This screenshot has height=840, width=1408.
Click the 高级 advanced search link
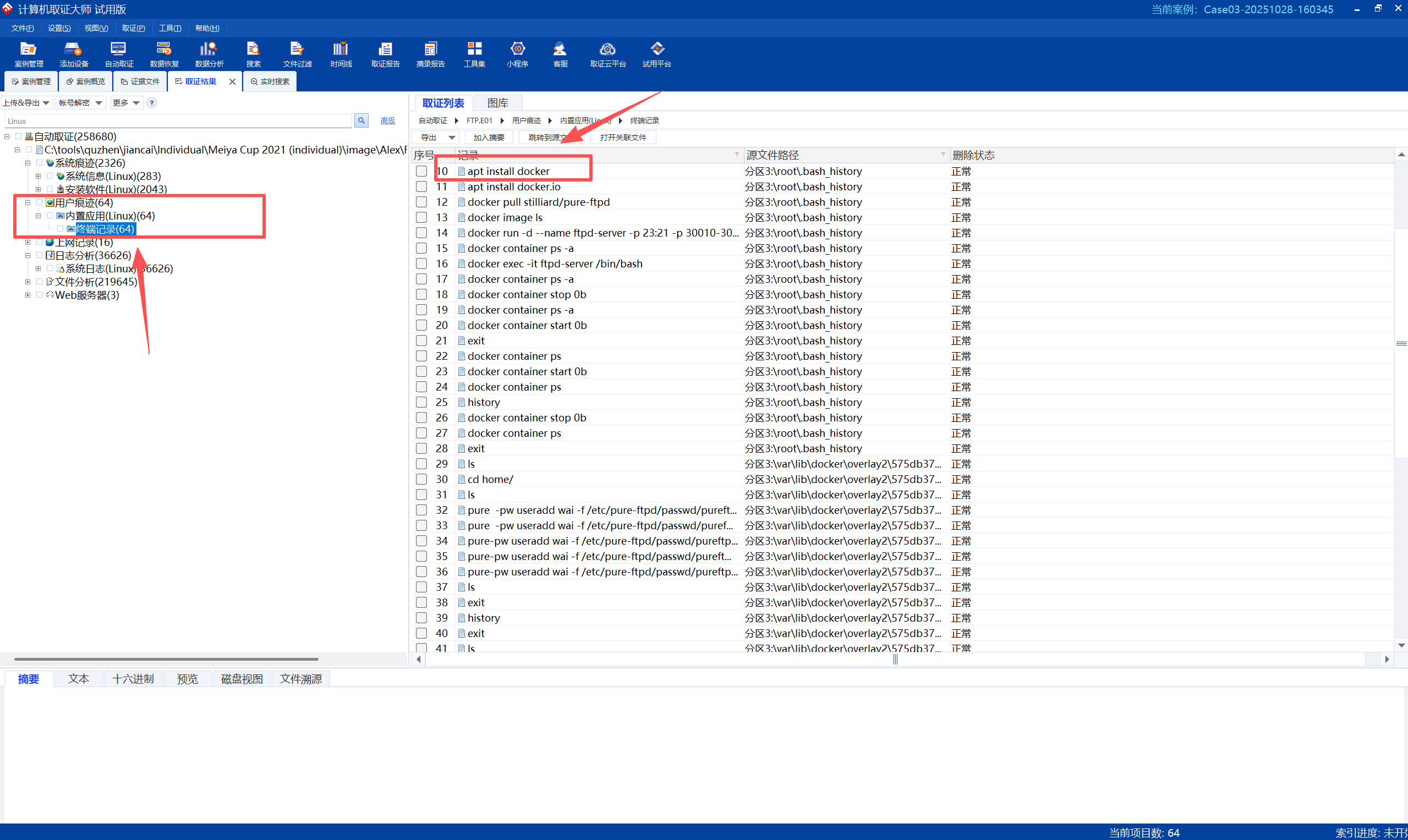(387, 120)
